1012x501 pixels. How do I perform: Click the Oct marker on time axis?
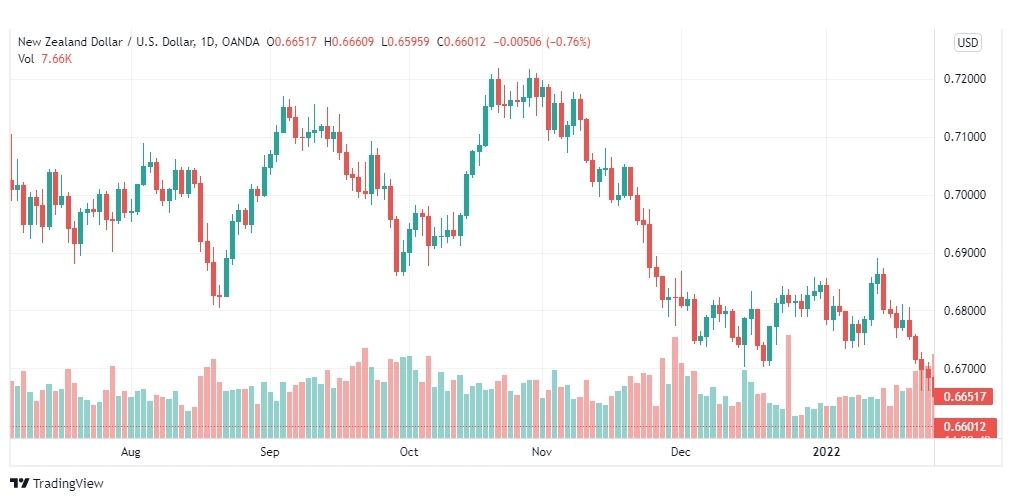point(409,452)
